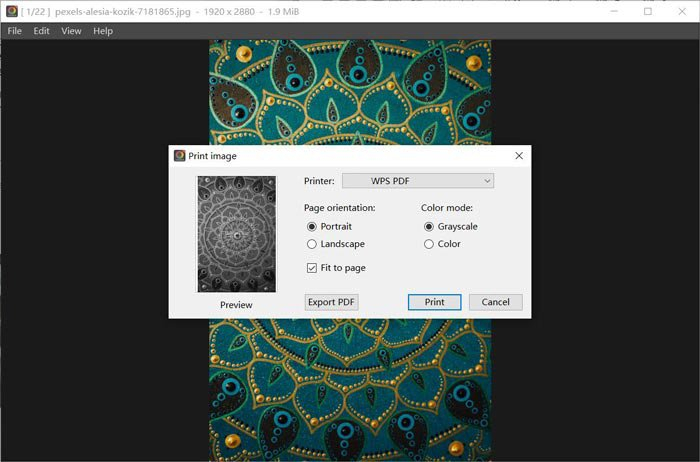The height and width of the screenshot is (462, 700).
Task: Select Landscape page orientation
Action: (x=312, y=244)
